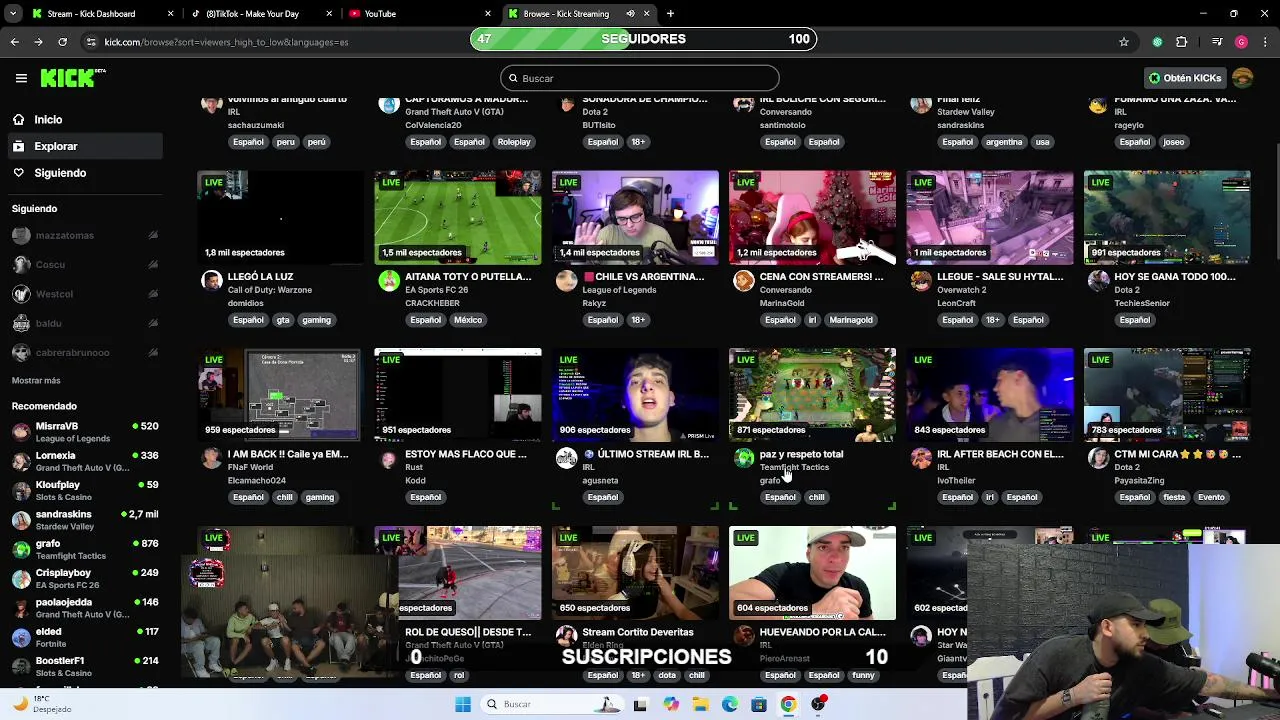1280x720 pixels.
Task: Click grafo avatar in recommended list
Action: click(21, 549)
